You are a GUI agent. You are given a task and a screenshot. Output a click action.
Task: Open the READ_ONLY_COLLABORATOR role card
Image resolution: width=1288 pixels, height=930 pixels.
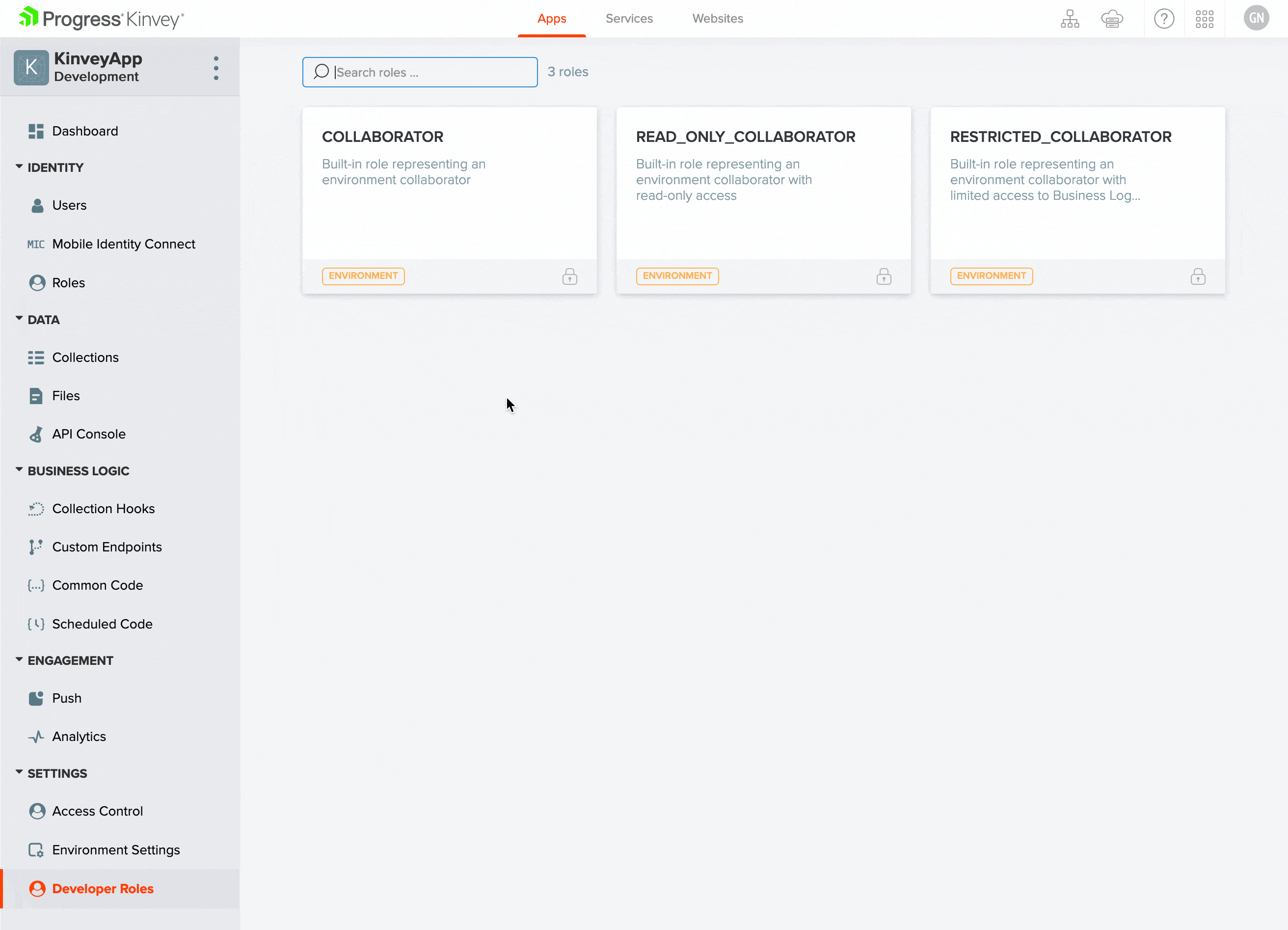tap(763, 182)
